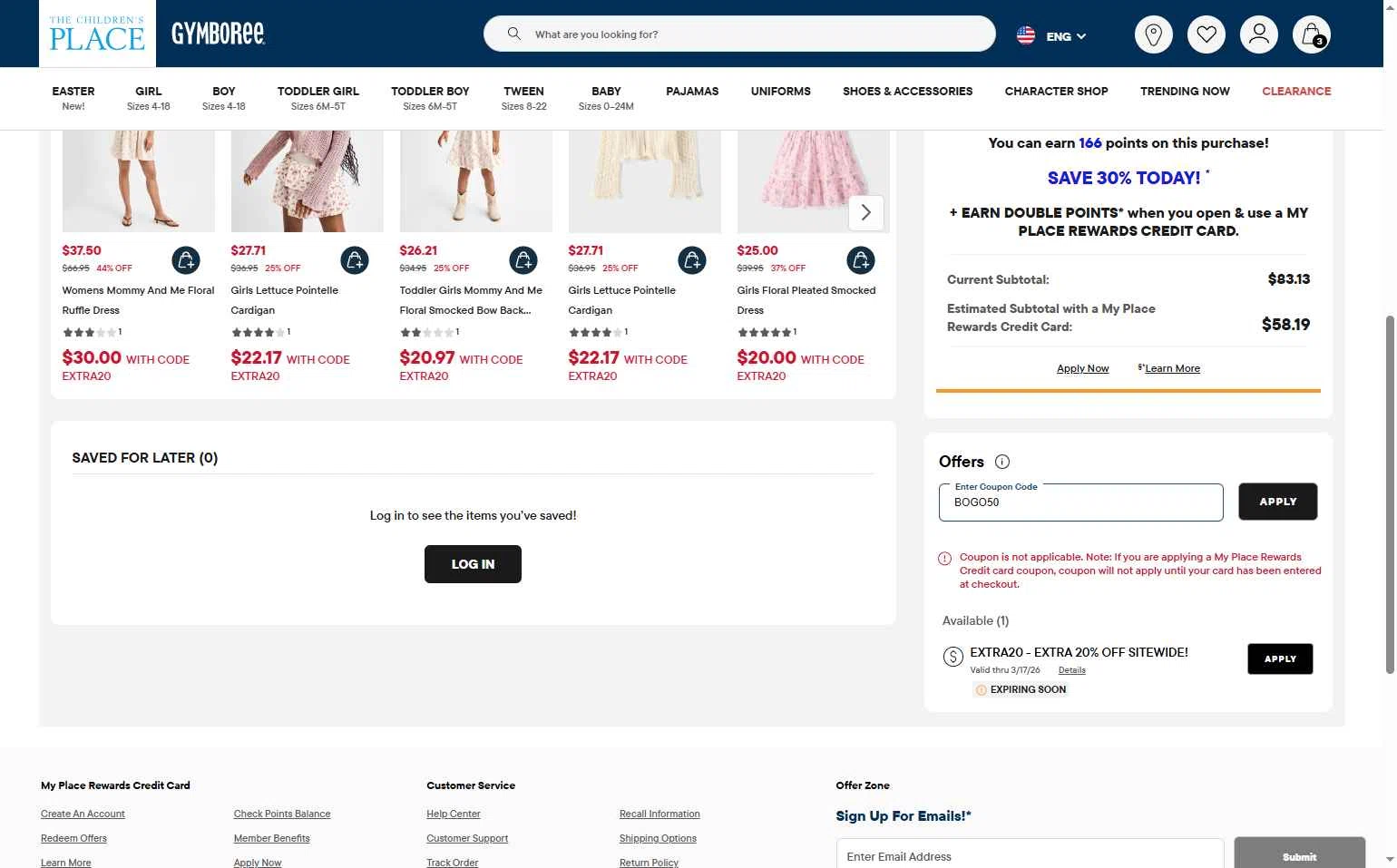The height and width of the screenshot is (868, 1397).
Task: Click the Offers info icon
Action: (x=1002, y=462)
